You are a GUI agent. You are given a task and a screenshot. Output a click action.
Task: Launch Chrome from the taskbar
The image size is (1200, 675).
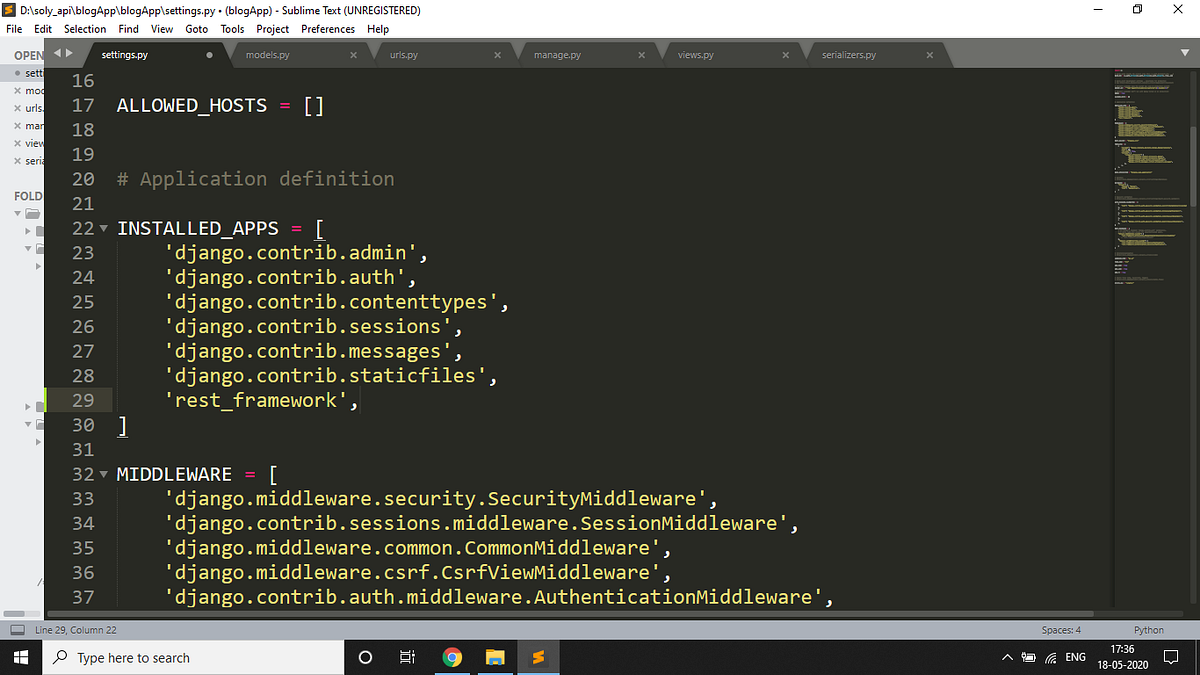coord(452,657)
